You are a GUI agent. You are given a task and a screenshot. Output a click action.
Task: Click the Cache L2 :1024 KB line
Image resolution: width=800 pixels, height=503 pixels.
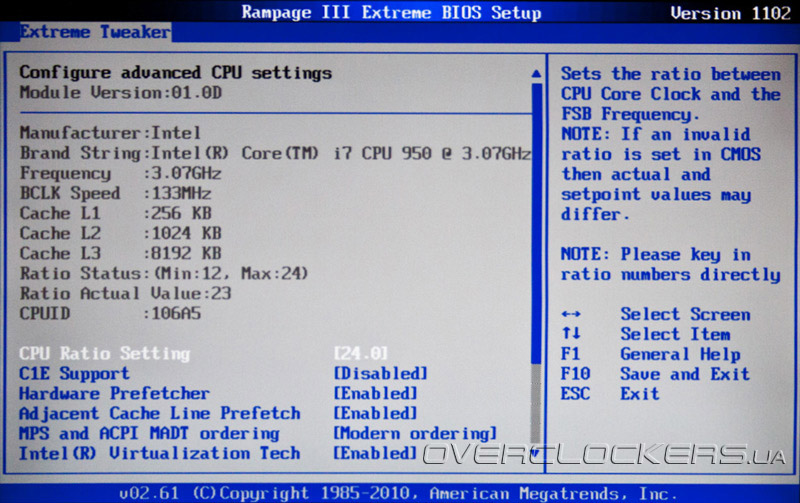coord(120,233)
